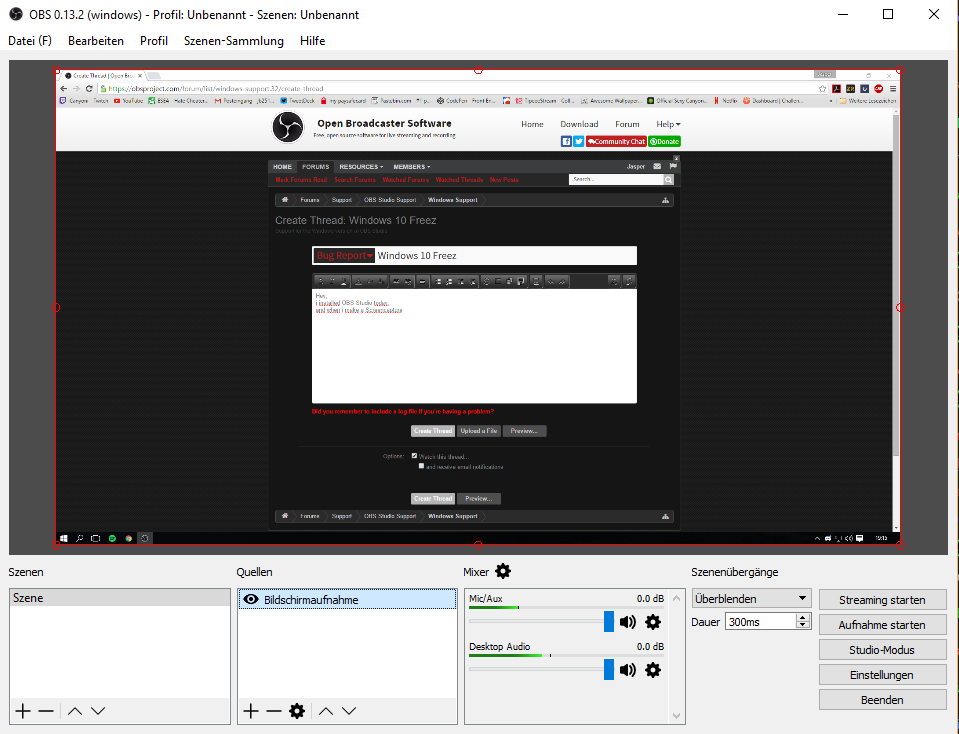
Task: Open Mic/Aux audio settings gear
Action: pyautogui.click(x=653, y=622)
